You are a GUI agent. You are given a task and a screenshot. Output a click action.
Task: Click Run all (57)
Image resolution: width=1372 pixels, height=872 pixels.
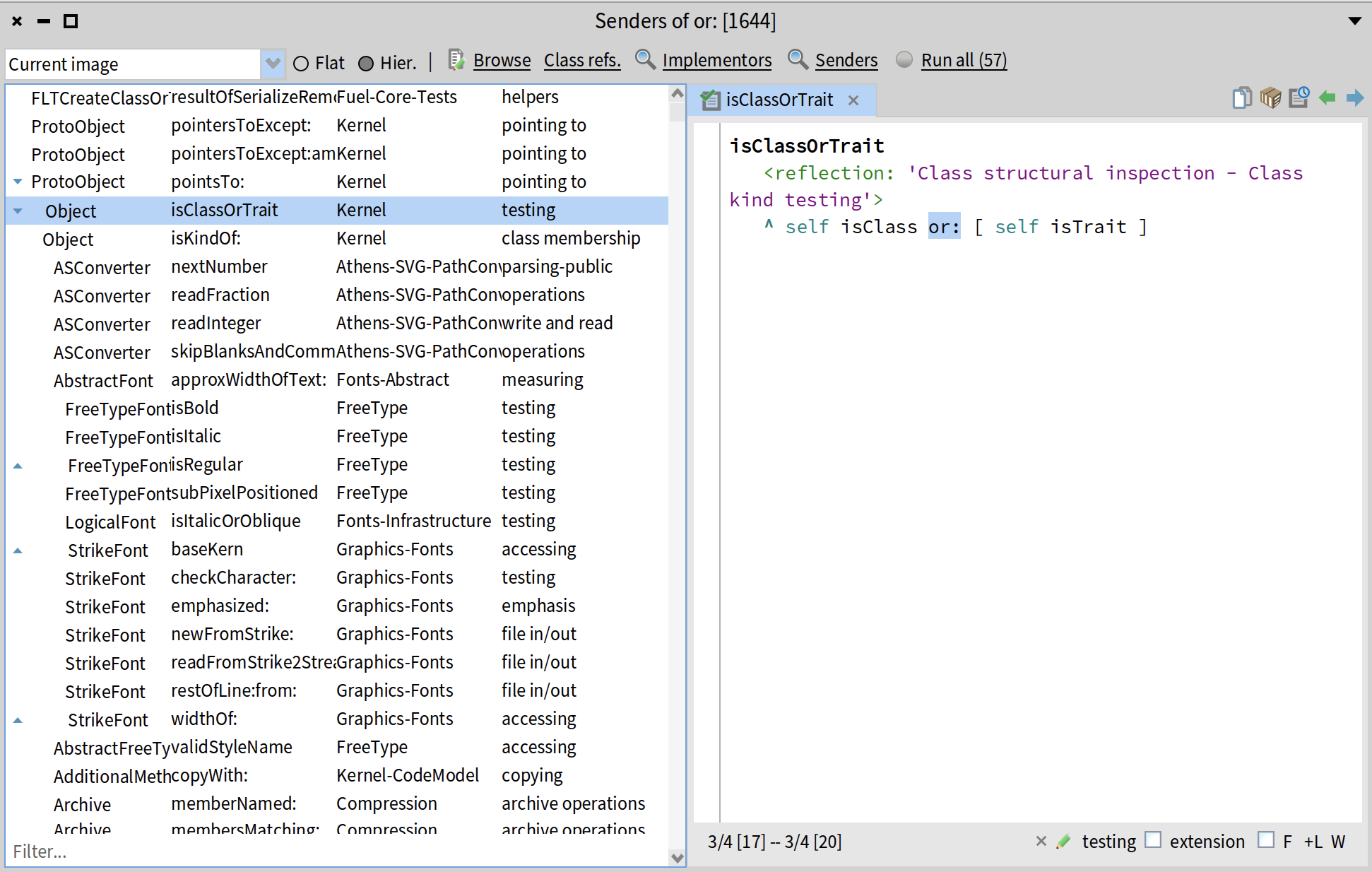tap(963, 61)
